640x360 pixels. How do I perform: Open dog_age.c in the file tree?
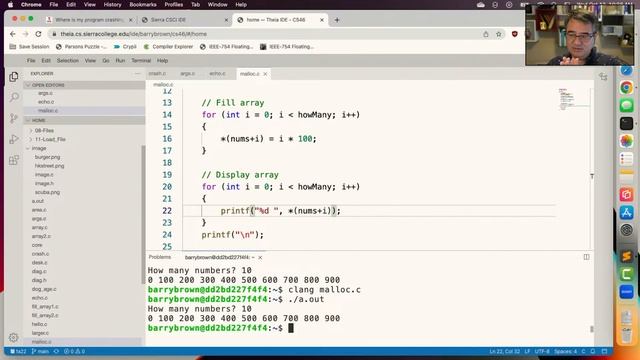click(44, 289)
